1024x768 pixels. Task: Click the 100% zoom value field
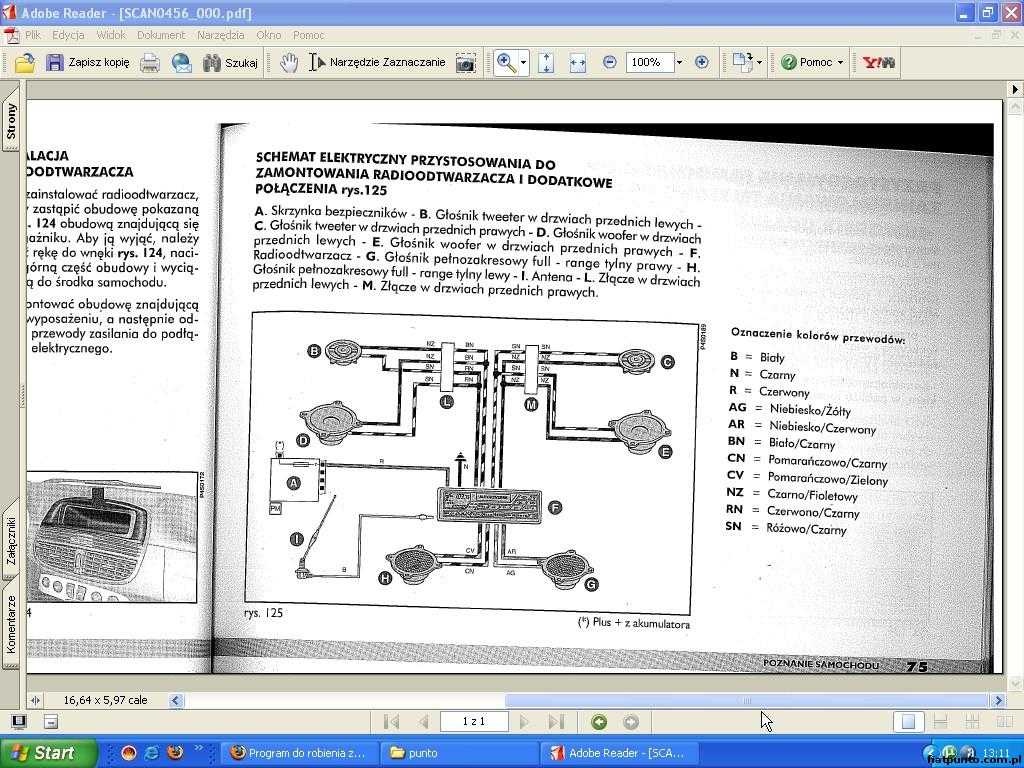point(649,63)
